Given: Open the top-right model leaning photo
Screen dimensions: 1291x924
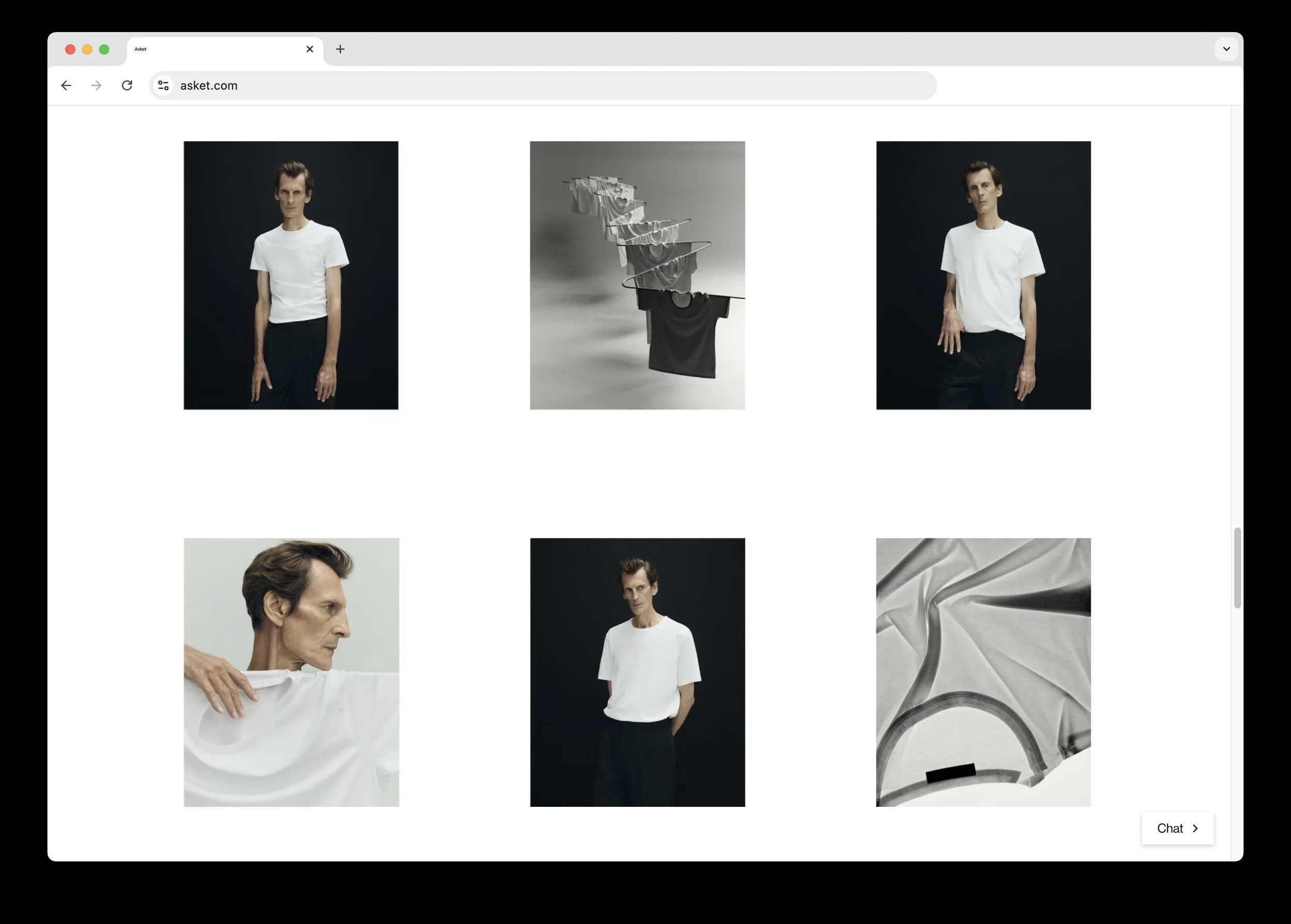Looking at the screenshot, I should pyautogui.click(x=983, y=275).
